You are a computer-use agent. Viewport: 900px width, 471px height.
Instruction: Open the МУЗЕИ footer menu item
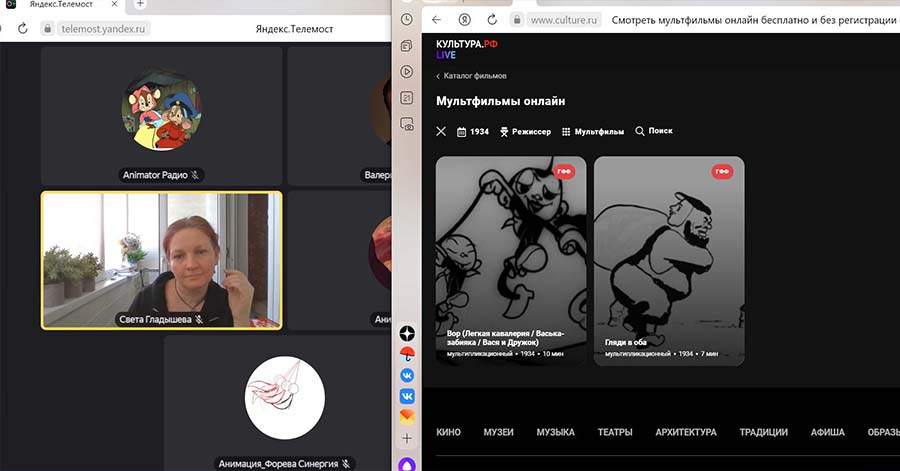tap(498, 432)
